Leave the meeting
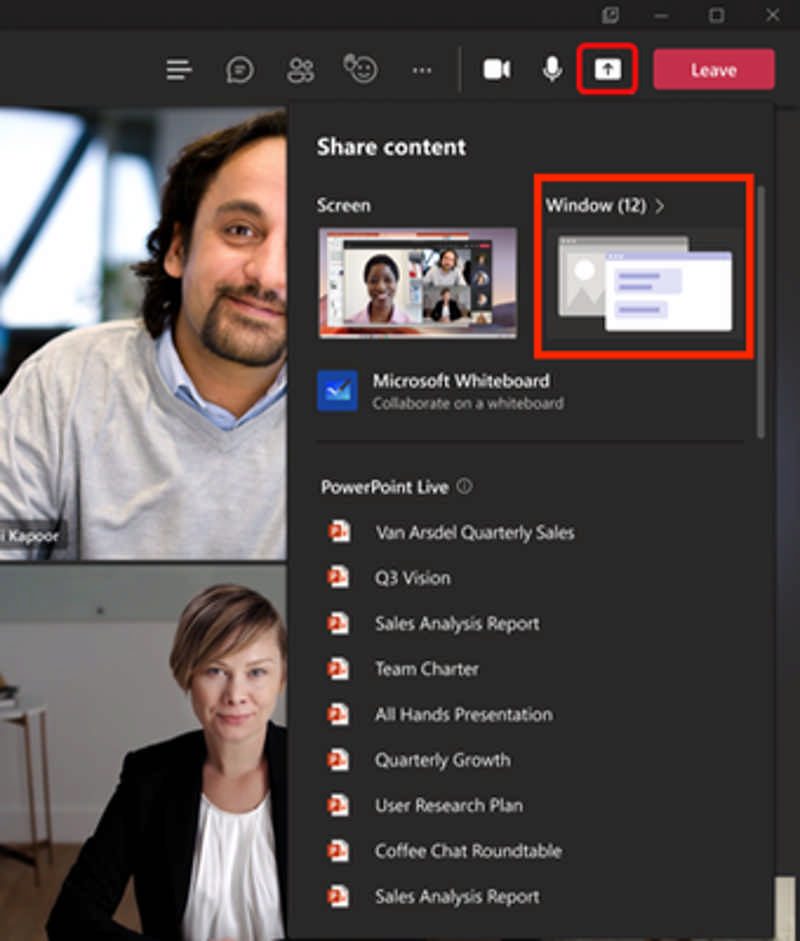This screenshot has width=800, height=941. [x=714, y=70]
